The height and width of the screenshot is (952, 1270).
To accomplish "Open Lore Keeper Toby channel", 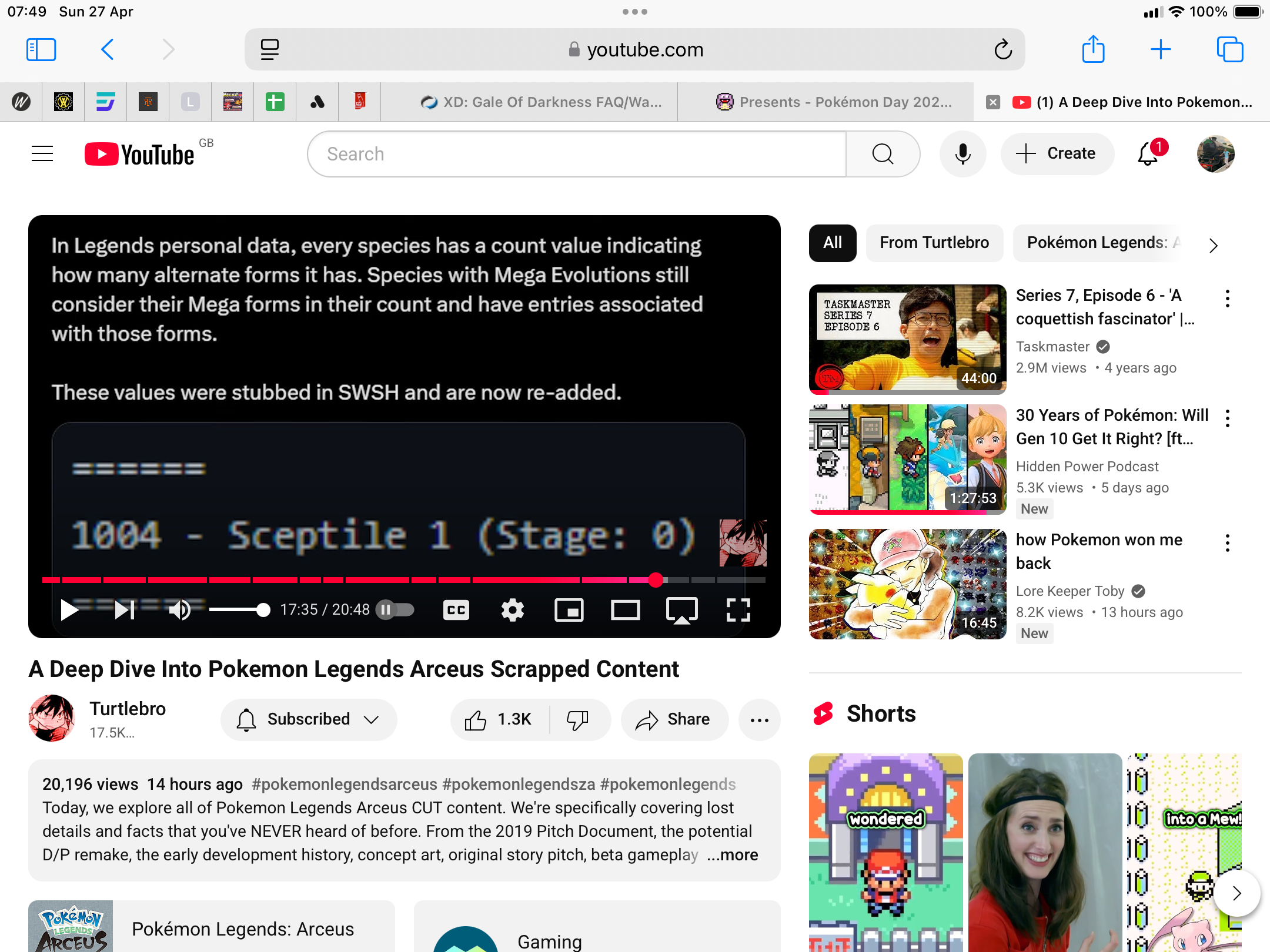I will pos(1070,591).
